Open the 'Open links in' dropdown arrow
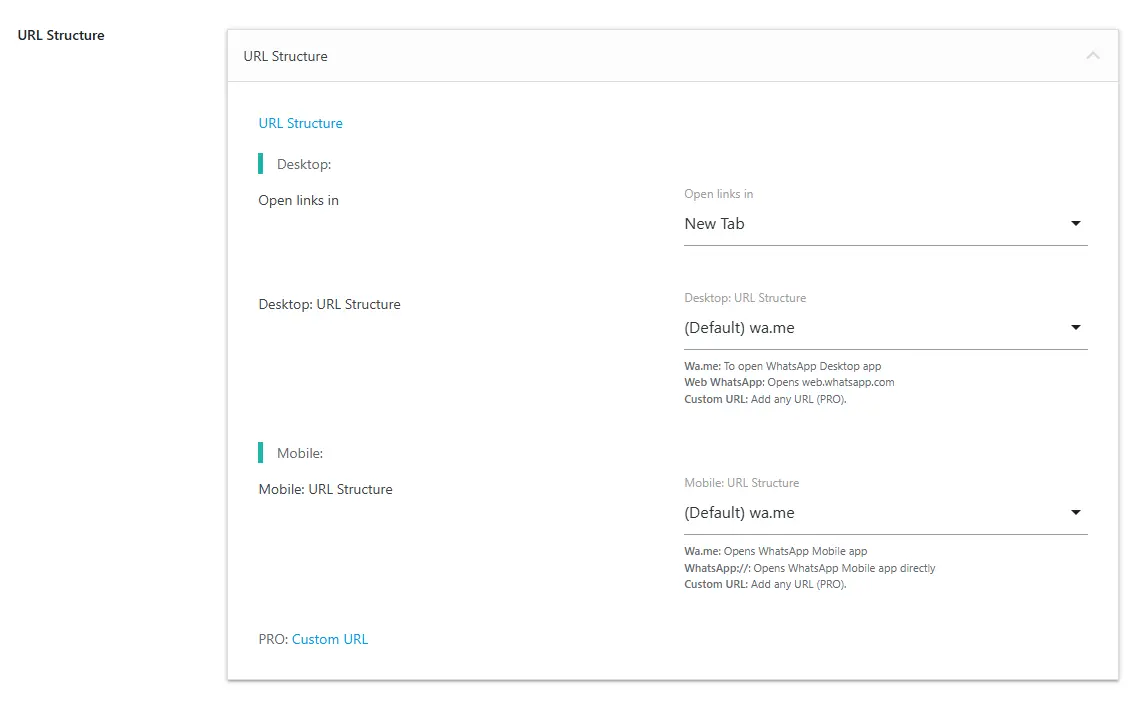This screenshot has width=1146, height=702. pos(1075,224)
